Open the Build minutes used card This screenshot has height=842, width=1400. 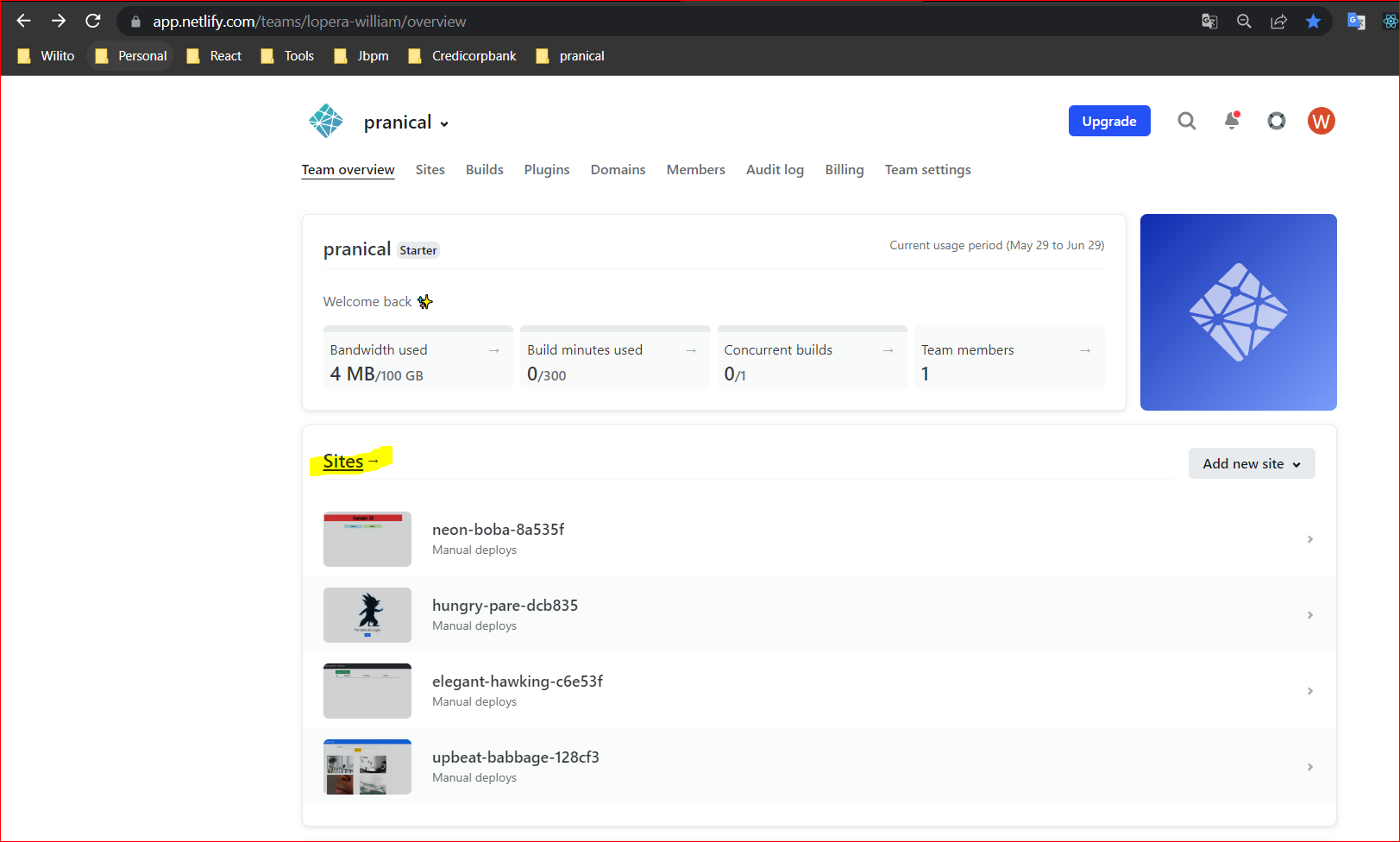615,357
